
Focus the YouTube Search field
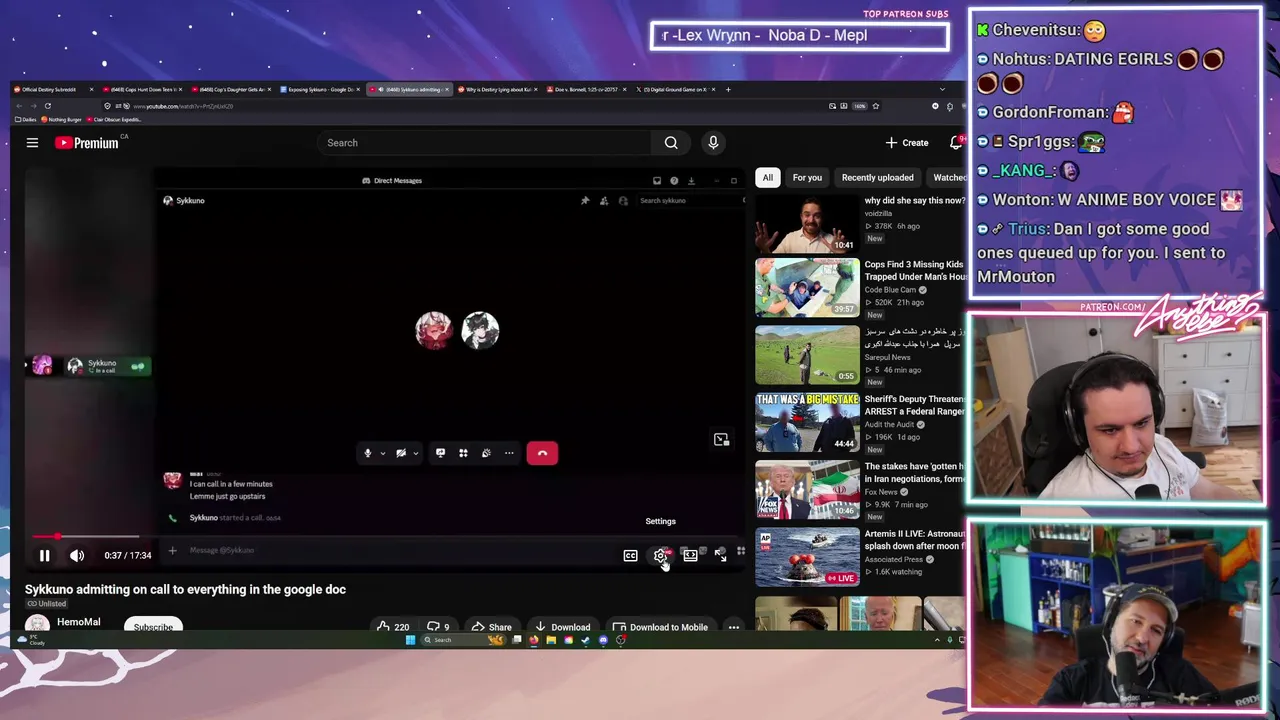pyautogui.click(x=485, y=143)
